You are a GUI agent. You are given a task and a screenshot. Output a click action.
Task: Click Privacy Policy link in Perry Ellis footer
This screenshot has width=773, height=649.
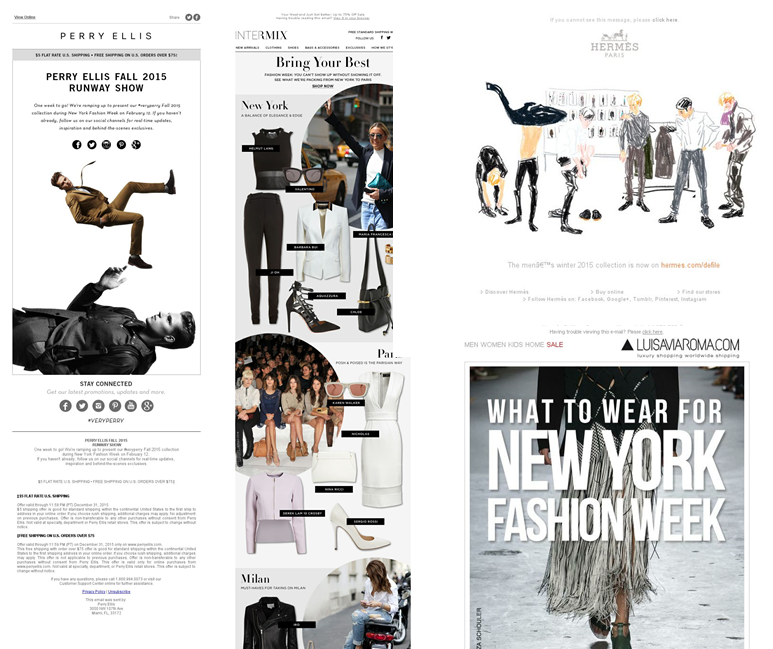point(94,591)
